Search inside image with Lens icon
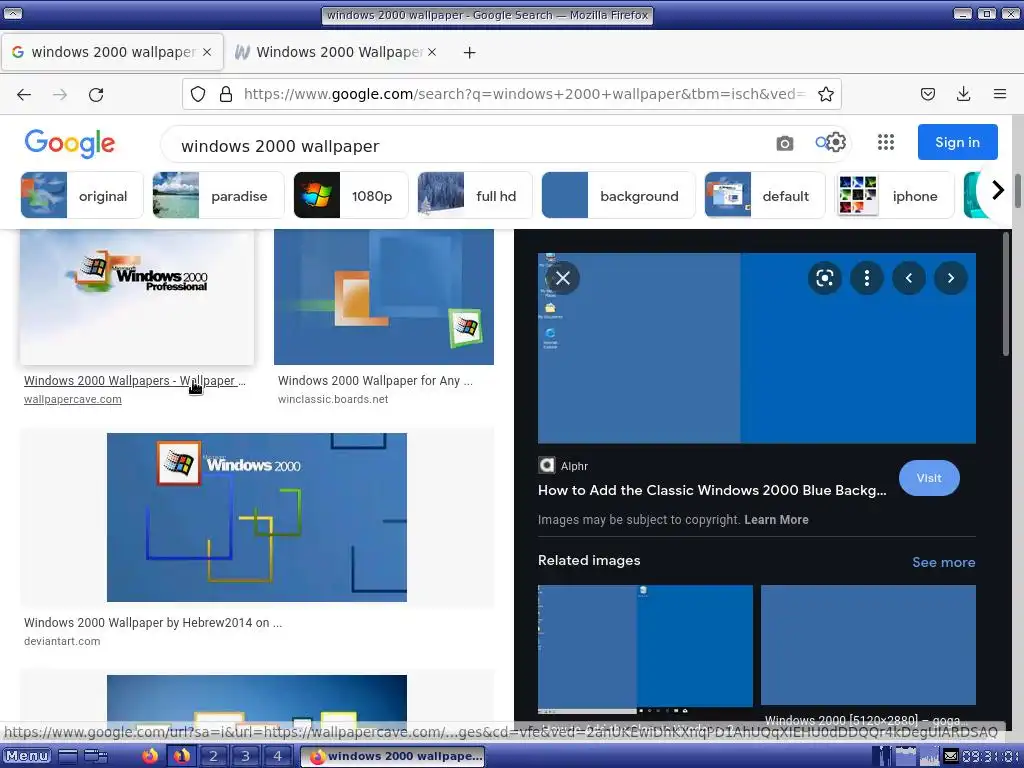Screen dimensions: 1024x768 [x=825, y=278]
